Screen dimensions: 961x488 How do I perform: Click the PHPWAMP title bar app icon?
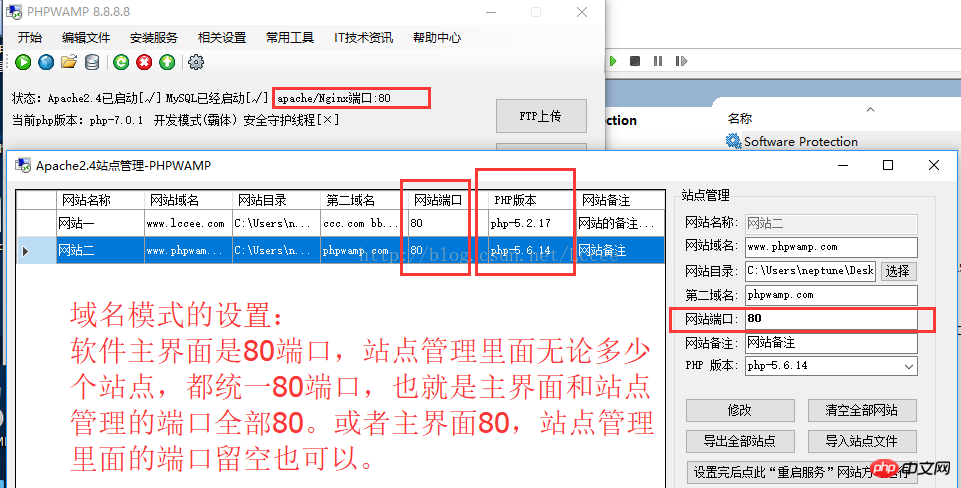(x=13, y=12)
